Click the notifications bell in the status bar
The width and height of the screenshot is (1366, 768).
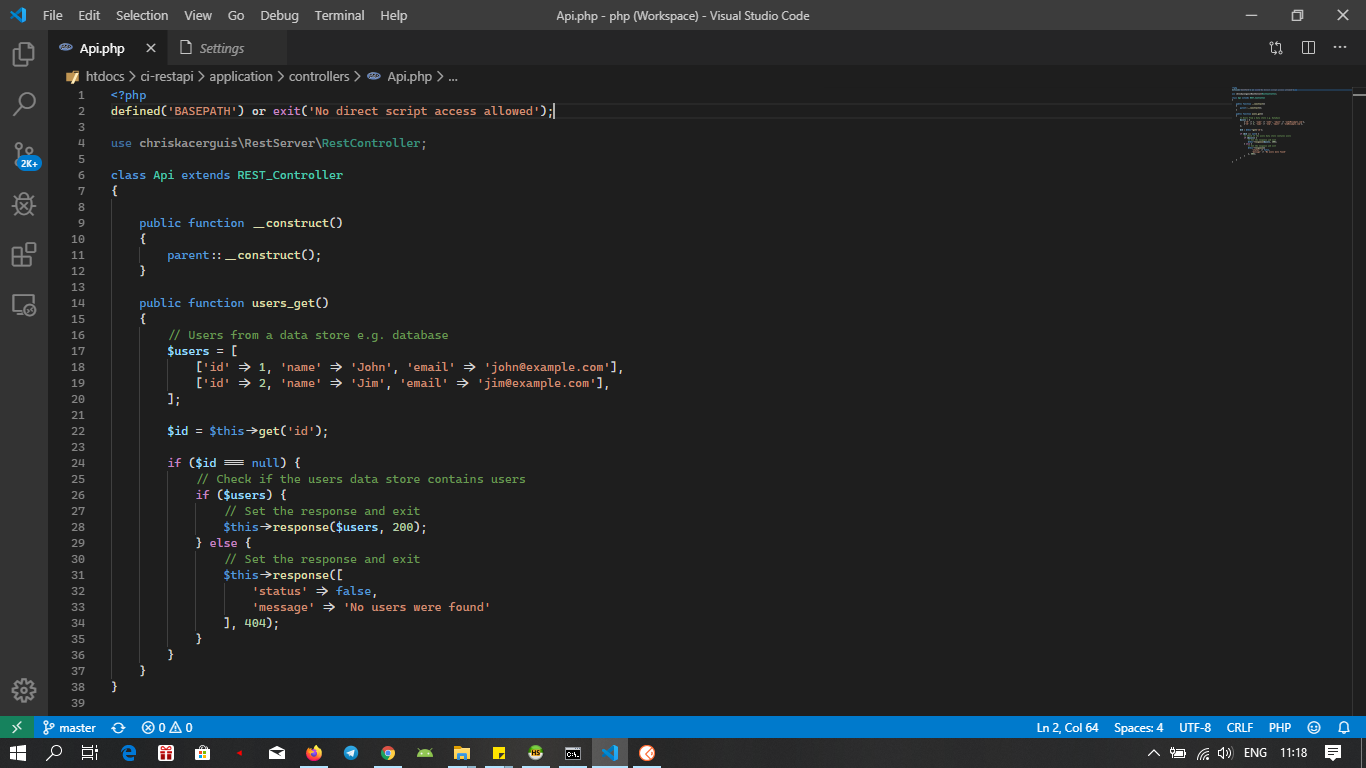pos(1344,727)
